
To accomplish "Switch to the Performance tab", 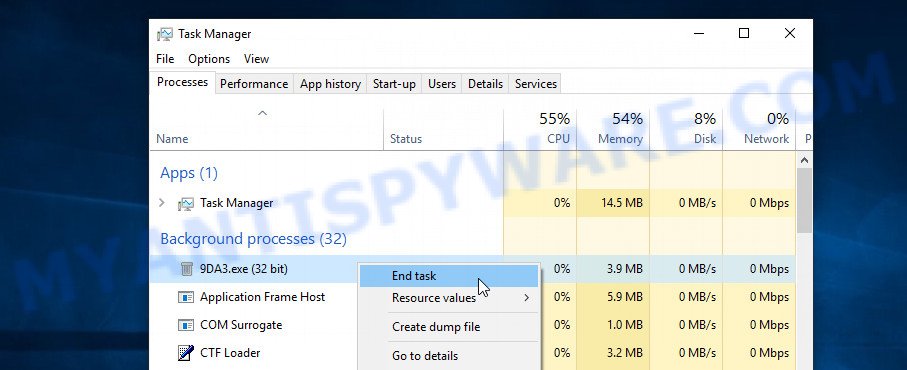I will [254, 84].
